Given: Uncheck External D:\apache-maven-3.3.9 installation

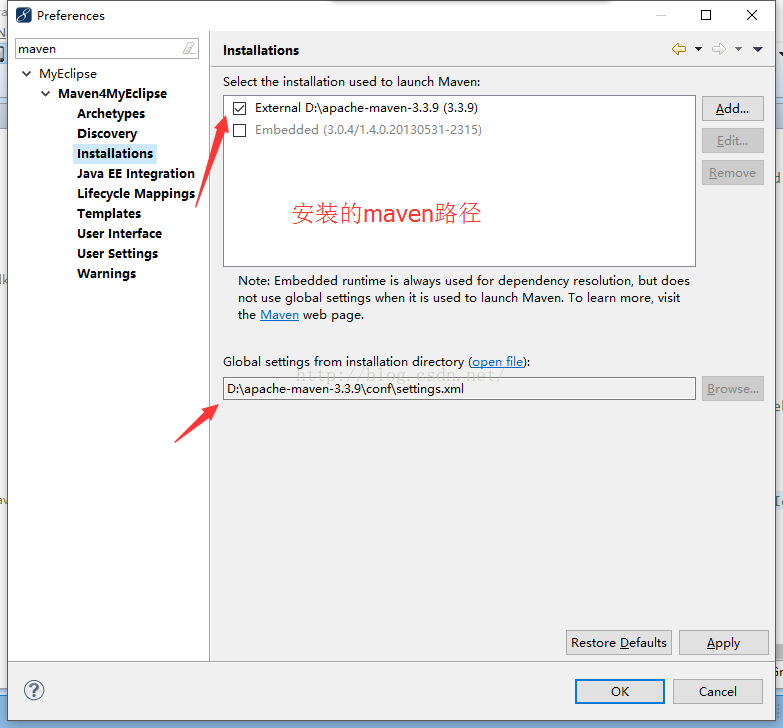Looking at the screenshot, I should click(x=240, y=108).
